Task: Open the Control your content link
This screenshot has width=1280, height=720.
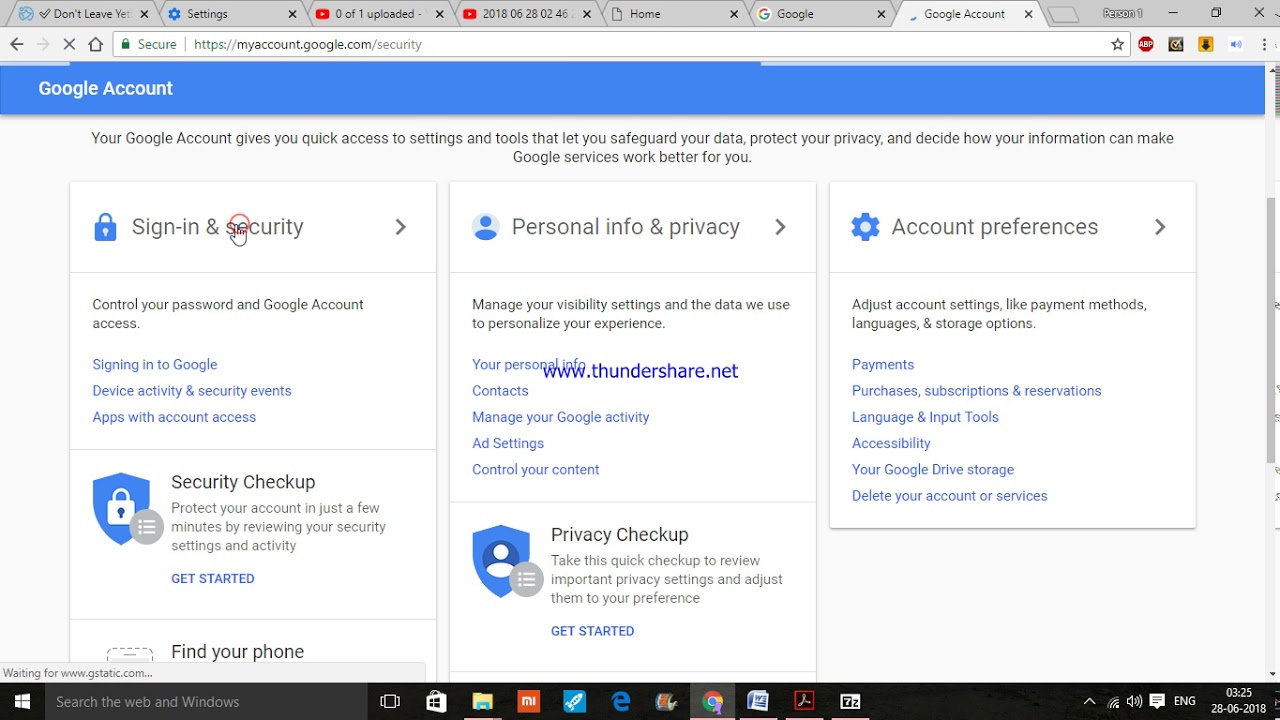Action: click(536, 469)
